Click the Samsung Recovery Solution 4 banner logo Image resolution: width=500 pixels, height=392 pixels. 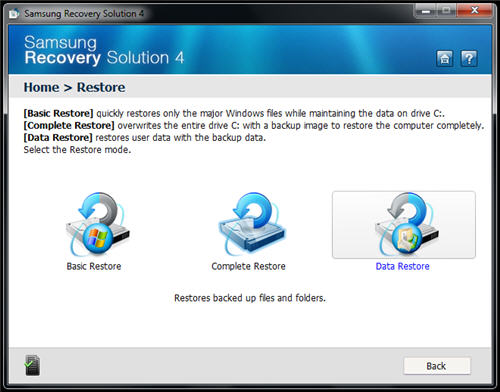104,50
